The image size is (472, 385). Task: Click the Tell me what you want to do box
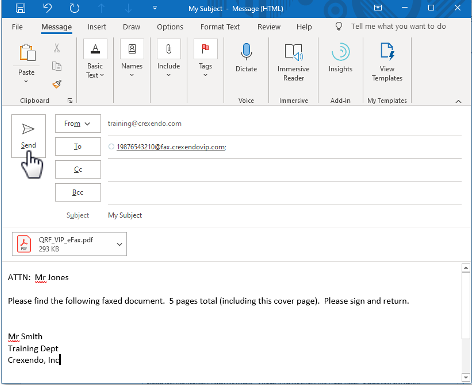tap(398, 26)
